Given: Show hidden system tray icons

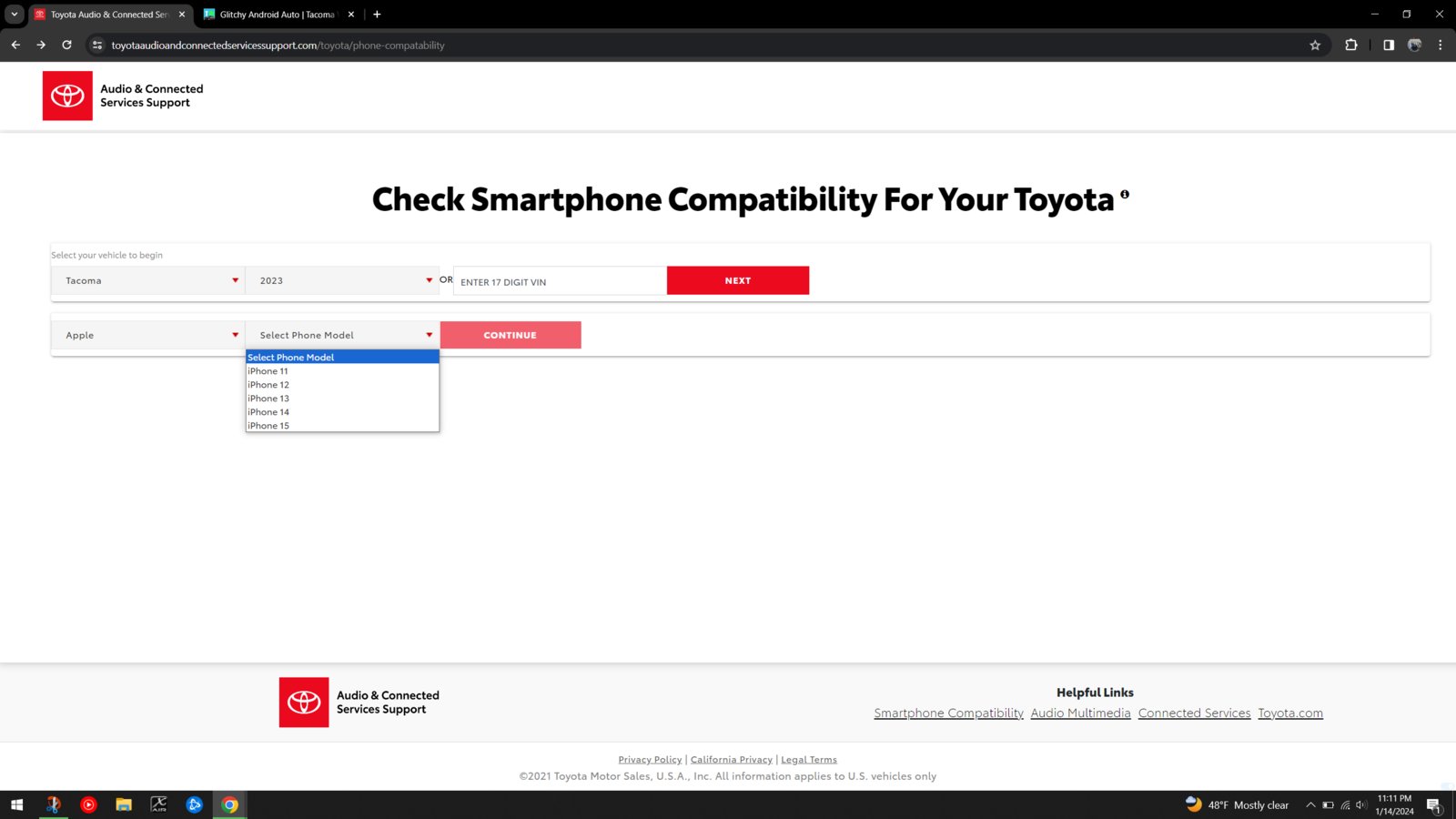Looking at the screenshot, I should (x=1310, y=805).
